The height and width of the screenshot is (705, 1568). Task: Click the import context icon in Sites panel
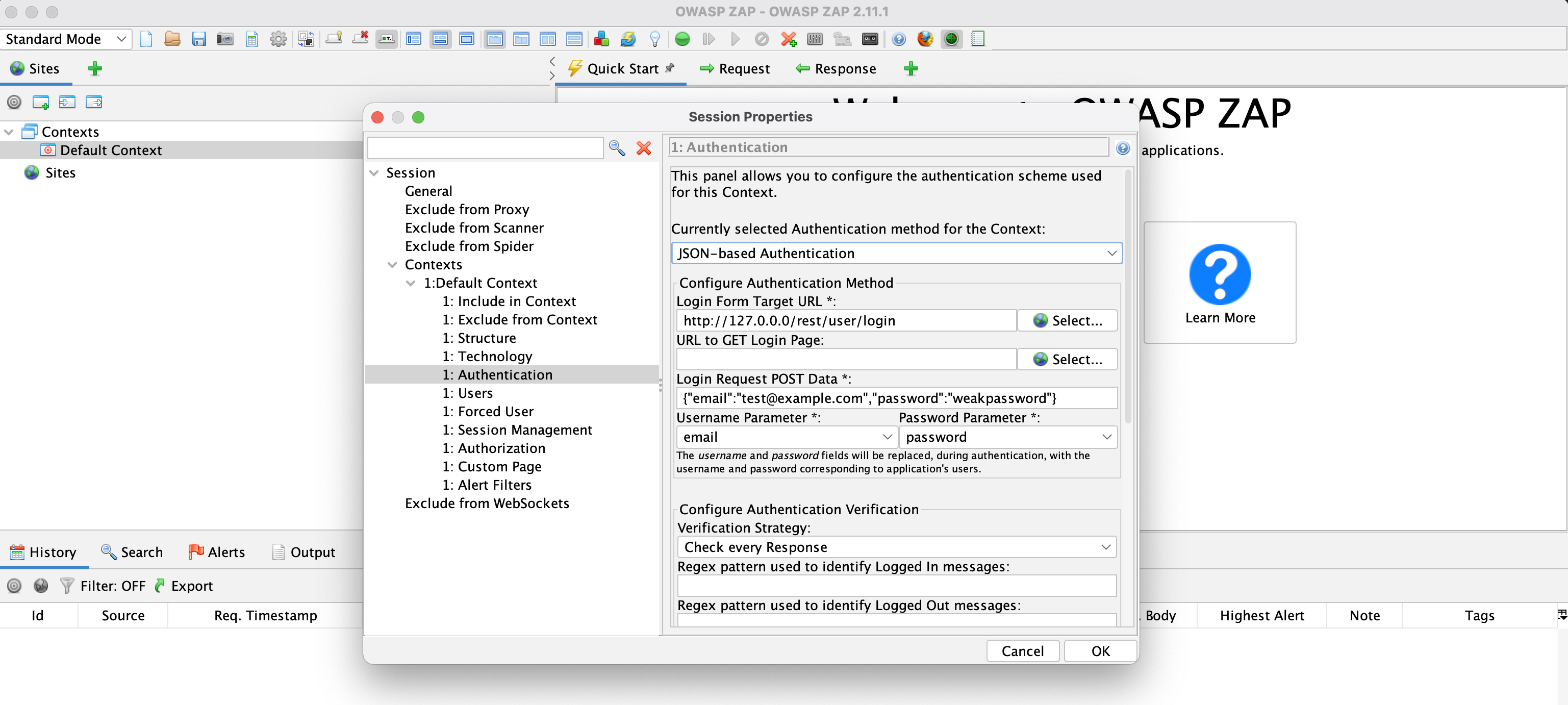tap(67, 102)
